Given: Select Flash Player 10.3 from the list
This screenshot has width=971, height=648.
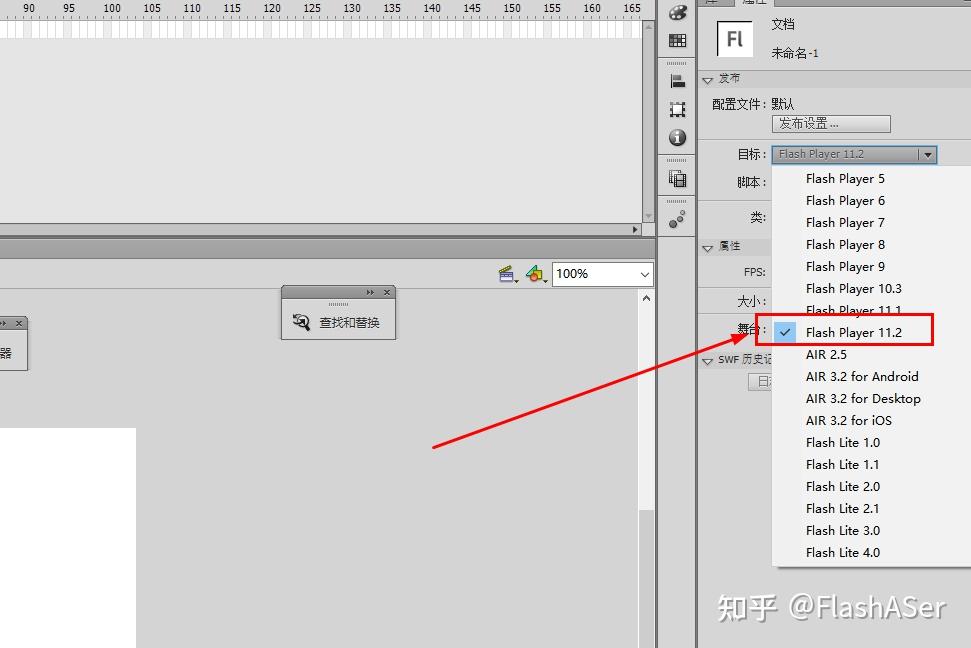Looking at the screenshot, I should pos(853,289).
